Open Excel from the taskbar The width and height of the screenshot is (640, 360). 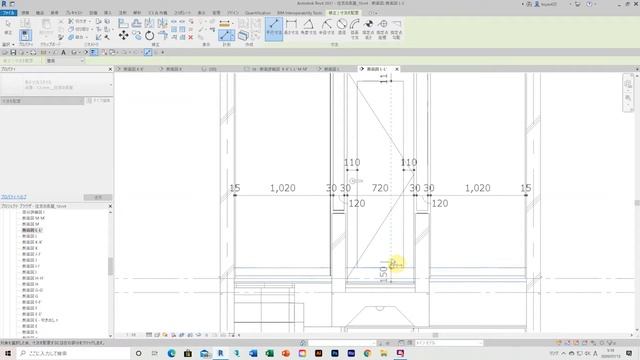[x=269, y=353]
